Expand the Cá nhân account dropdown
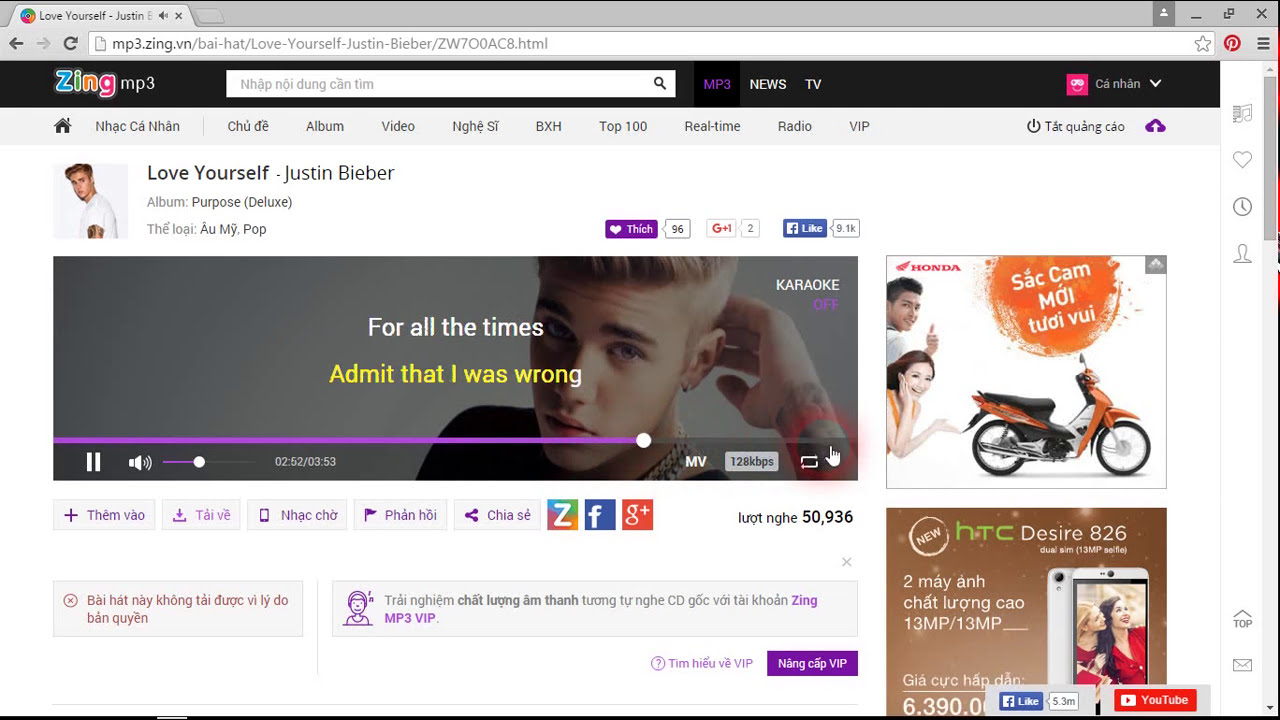 click(x=1114, y=84)
